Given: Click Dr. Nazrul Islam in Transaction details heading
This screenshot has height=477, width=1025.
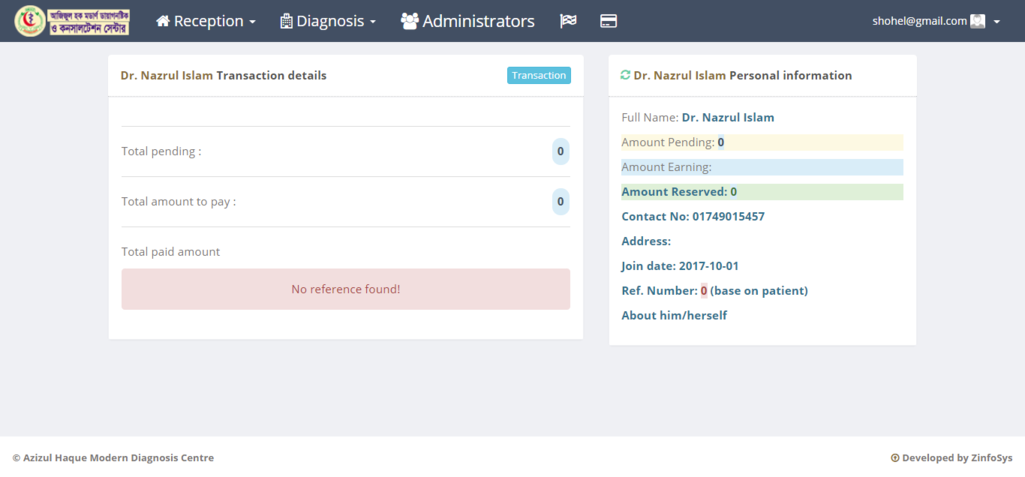Looking at the screenshot, I should (x=166, y=75).
